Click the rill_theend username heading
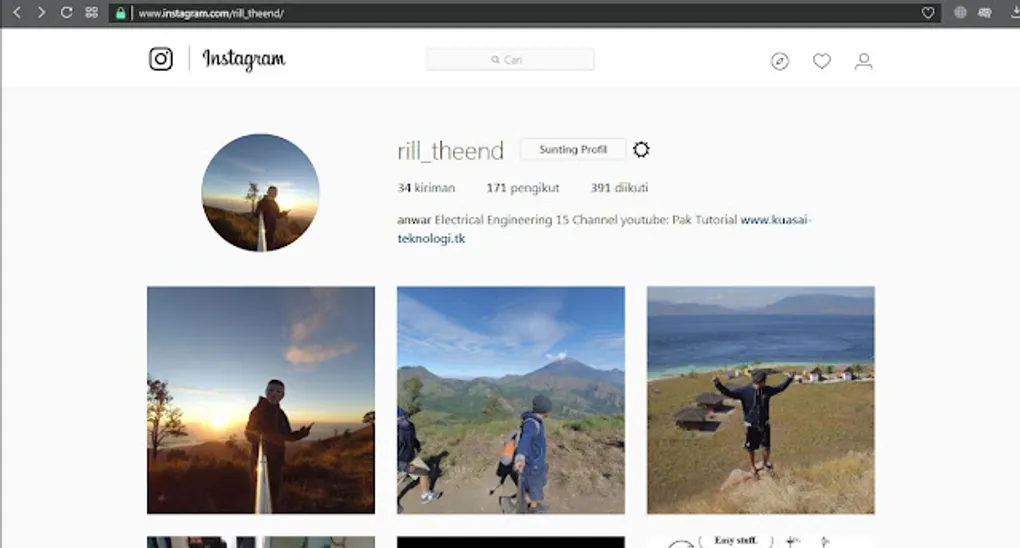The width and height of the screenshot is (1020, 548). tap(450, 151)
